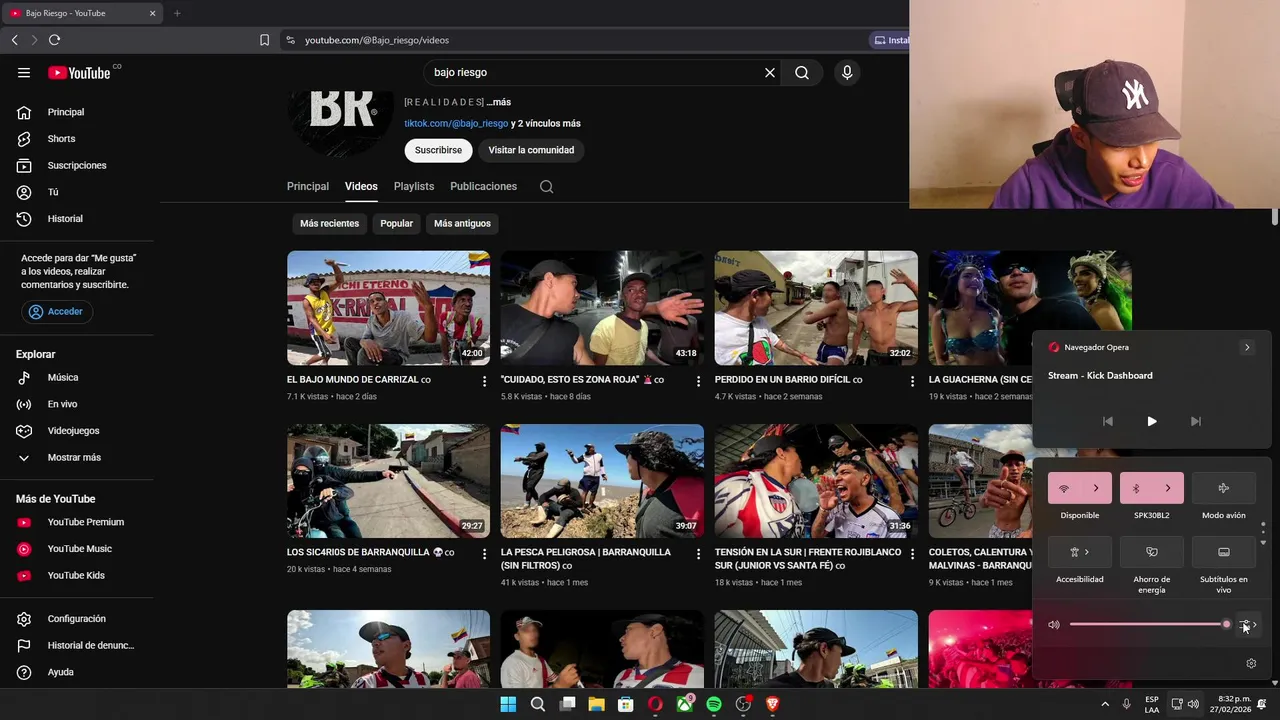
Task: Open options menu for PERDIDO EN UN BARRIO DIFÍCIL
Action: coord(912,381)
